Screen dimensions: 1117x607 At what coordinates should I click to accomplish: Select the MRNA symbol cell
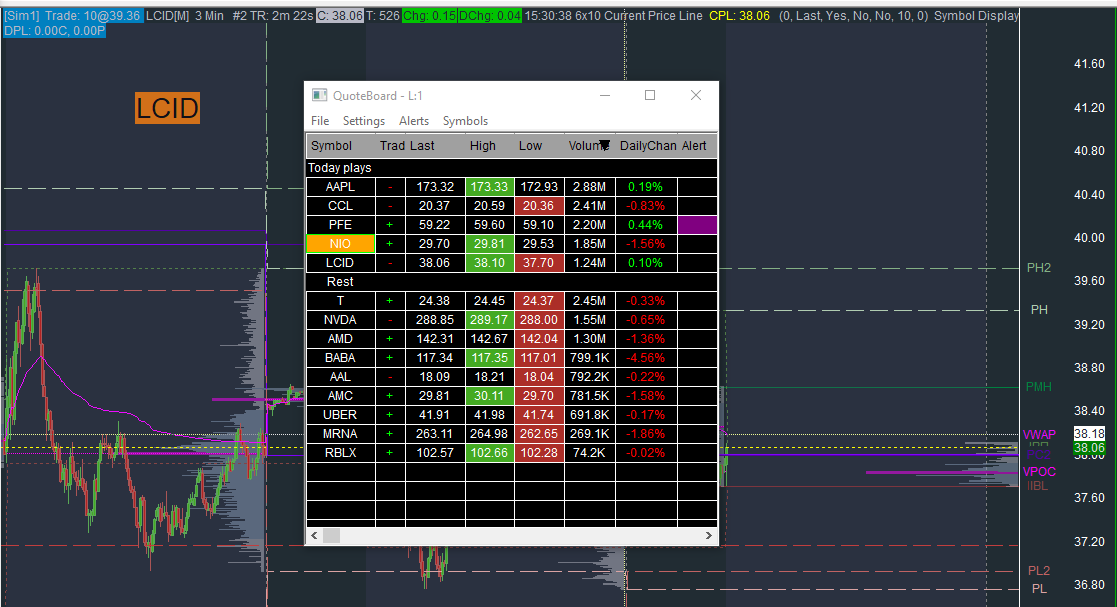[x=341, y=434]
